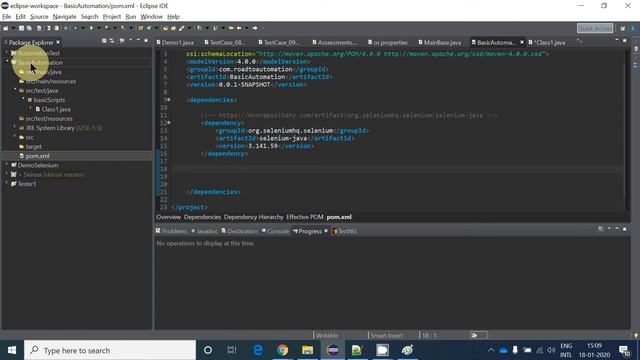Click Smart Insert in status bar
The width and height of the screenshot is (640, 360).
tap(386, 336)
